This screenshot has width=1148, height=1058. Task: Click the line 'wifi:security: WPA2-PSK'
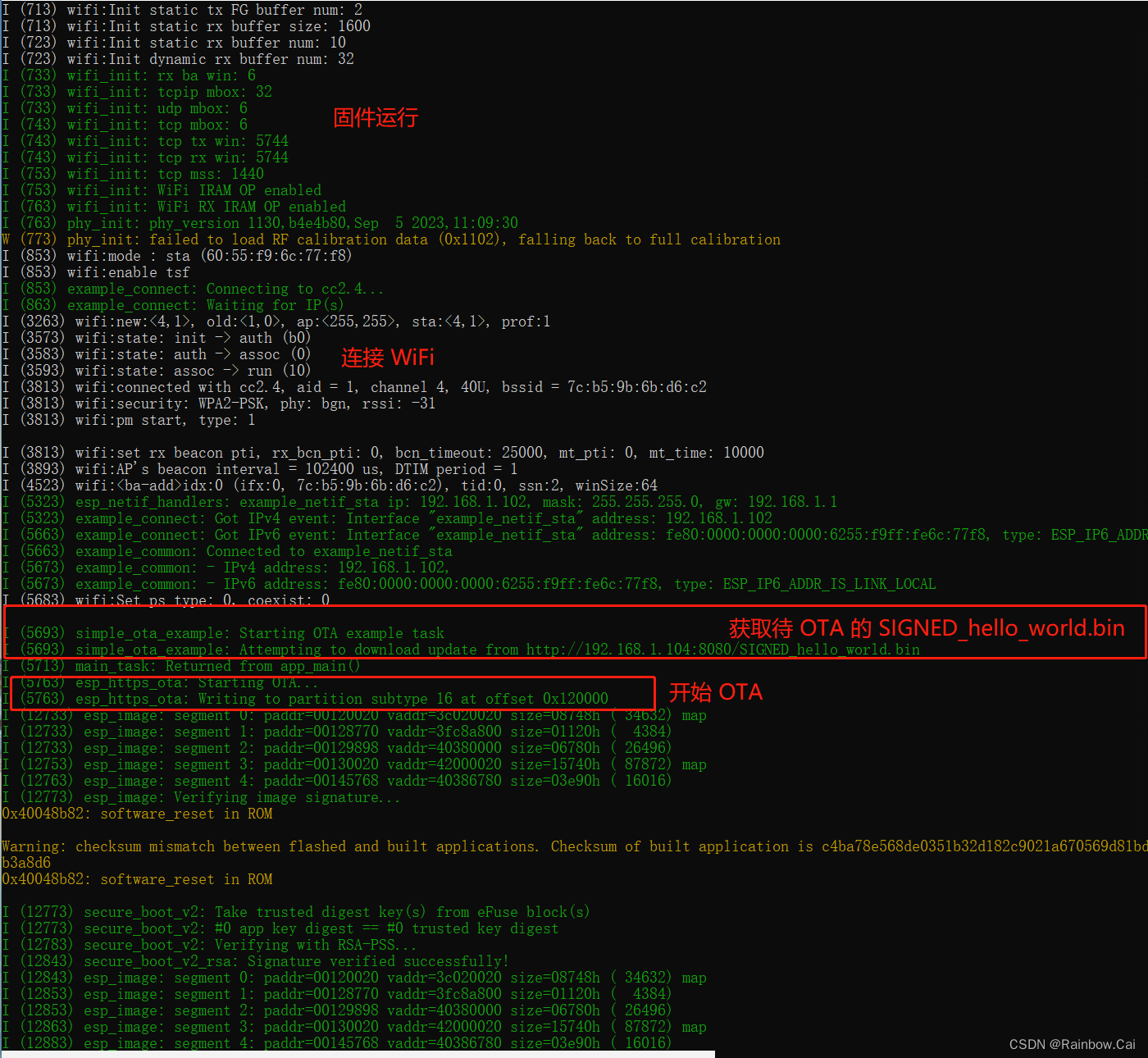pos(219,404)
